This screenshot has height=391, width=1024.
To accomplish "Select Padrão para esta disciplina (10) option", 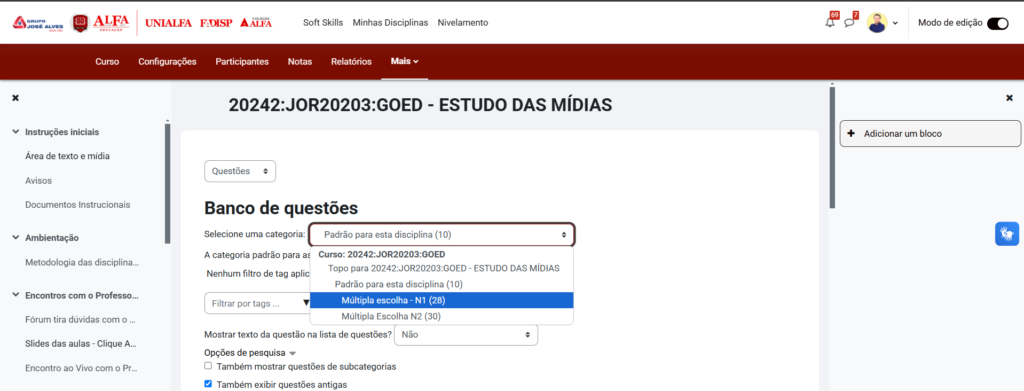I will pos(441,285).
